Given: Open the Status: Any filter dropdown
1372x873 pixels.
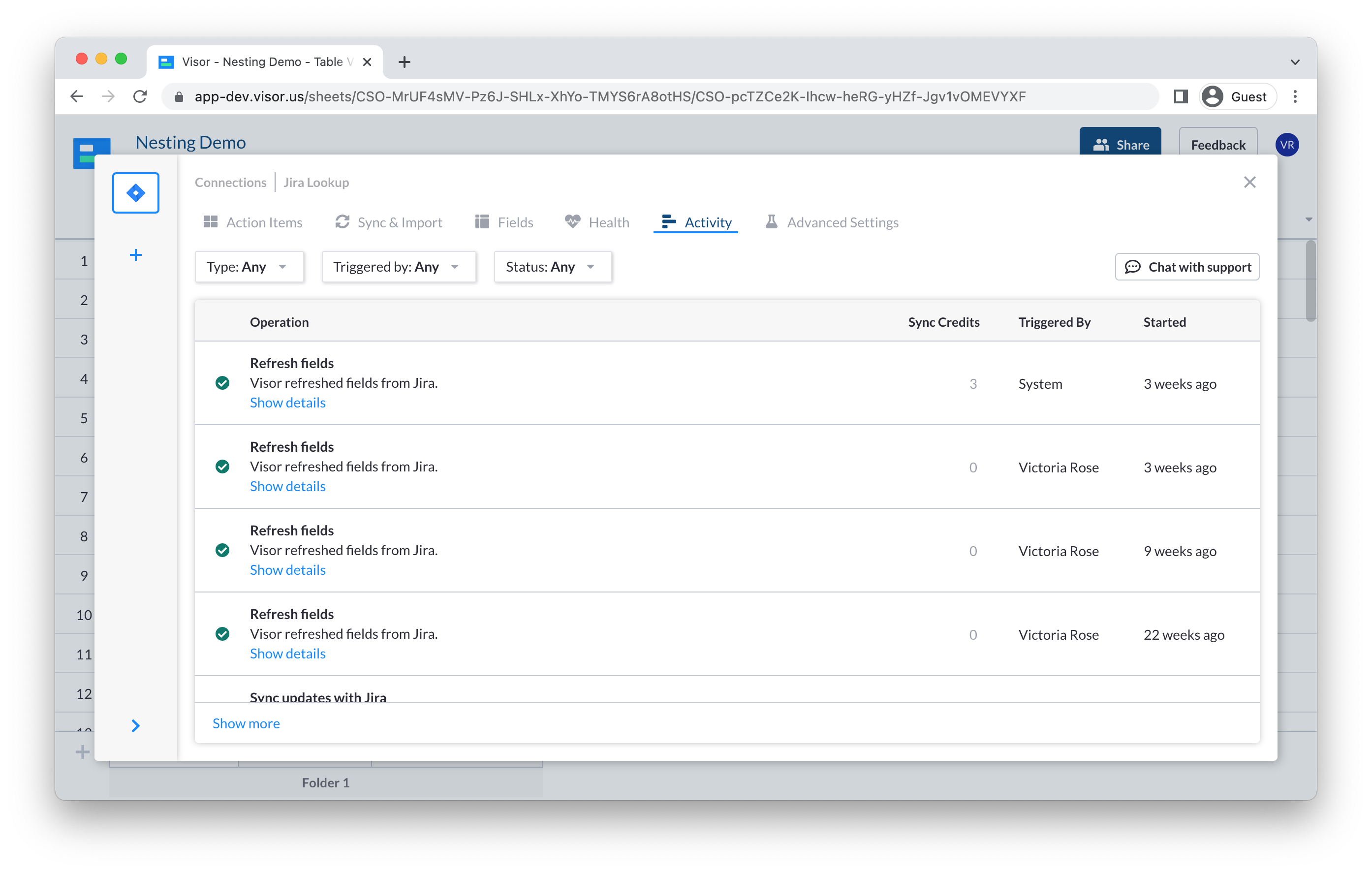Looking at the screenshot, I should point(553,267).
